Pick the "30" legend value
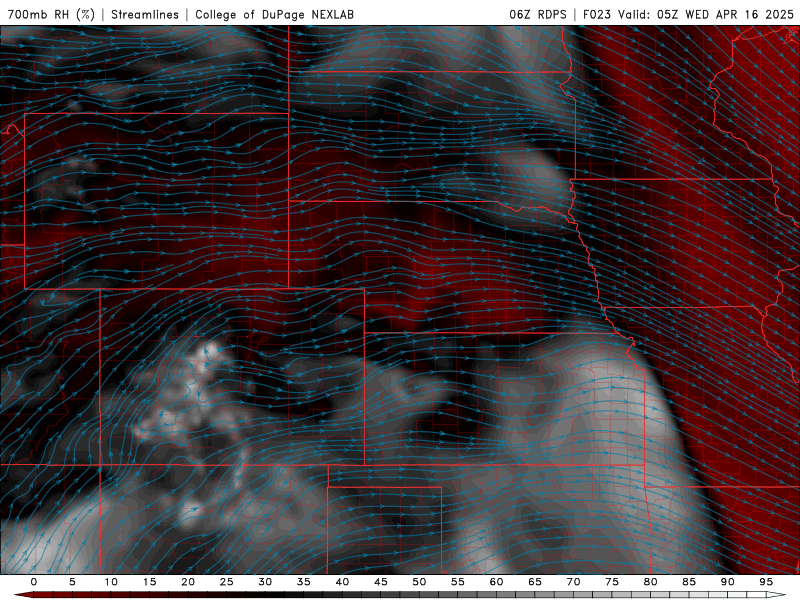Screen dimensions: 800x600 [265, 582]
